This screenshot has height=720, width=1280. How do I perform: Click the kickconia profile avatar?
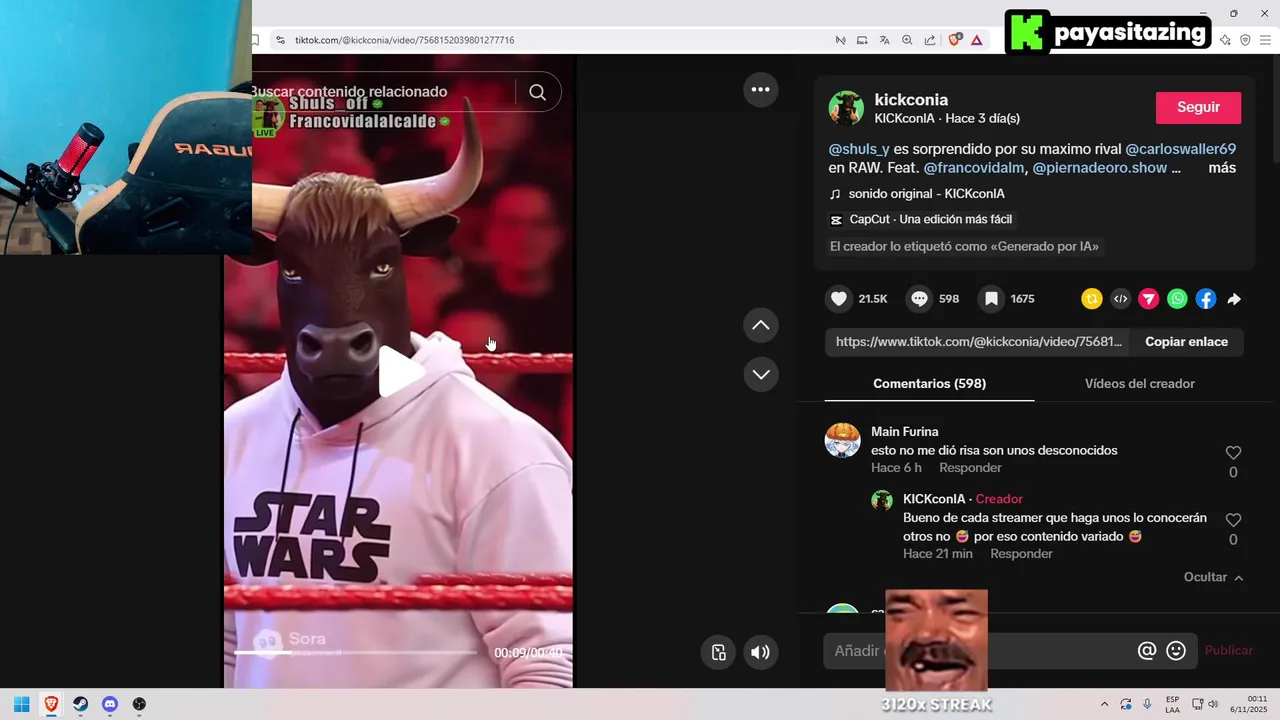(846, 108)
